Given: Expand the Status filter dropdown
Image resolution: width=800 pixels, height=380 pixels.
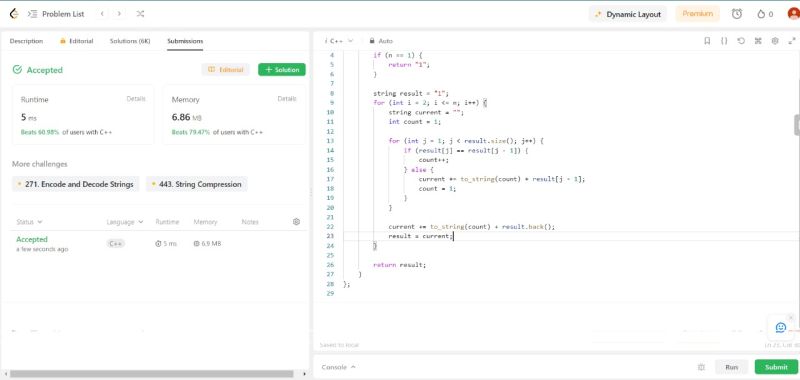Looking at the screenshot, I should coord(29,222).
